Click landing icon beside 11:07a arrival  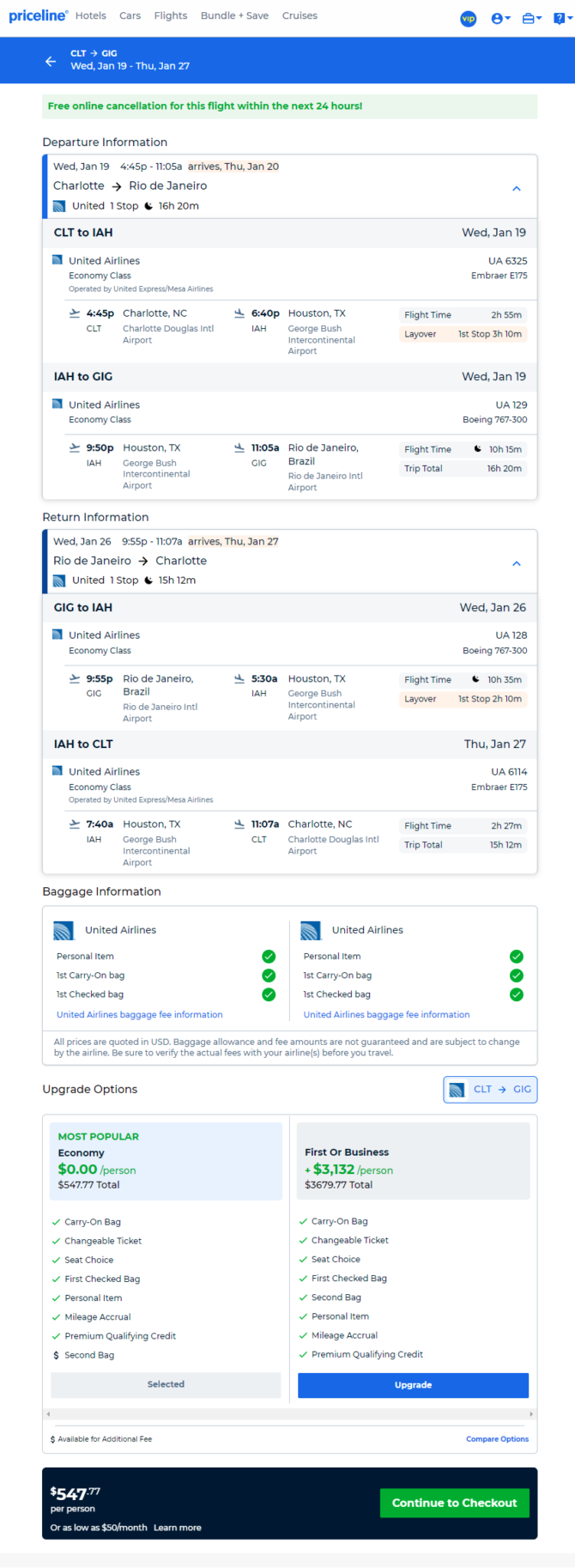coord(239,824)
